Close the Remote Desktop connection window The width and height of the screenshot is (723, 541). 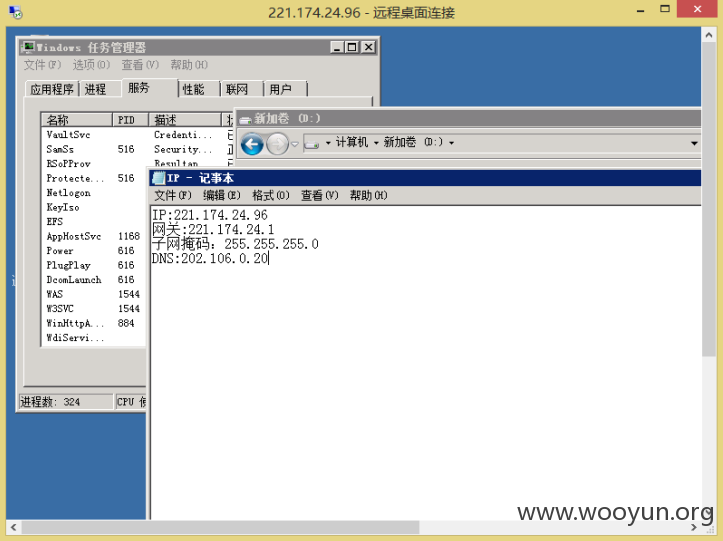tap(697, 9)
